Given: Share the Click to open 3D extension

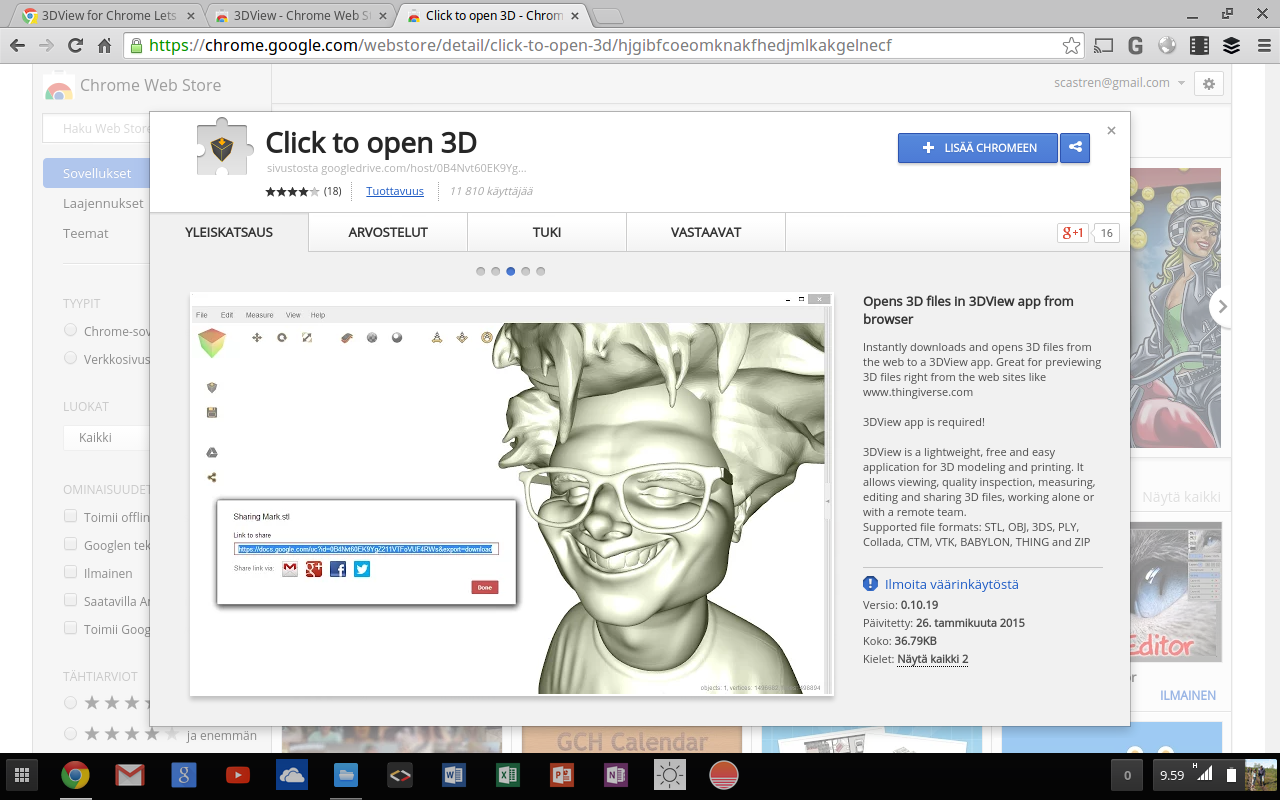Looking at the screenshot, I should tap(1075, 148).
